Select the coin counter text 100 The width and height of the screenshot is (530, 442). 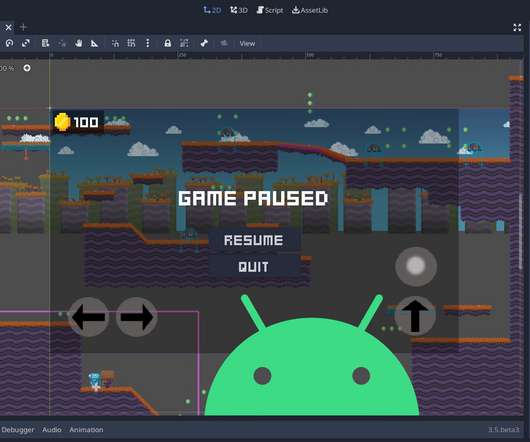point(86,122)
